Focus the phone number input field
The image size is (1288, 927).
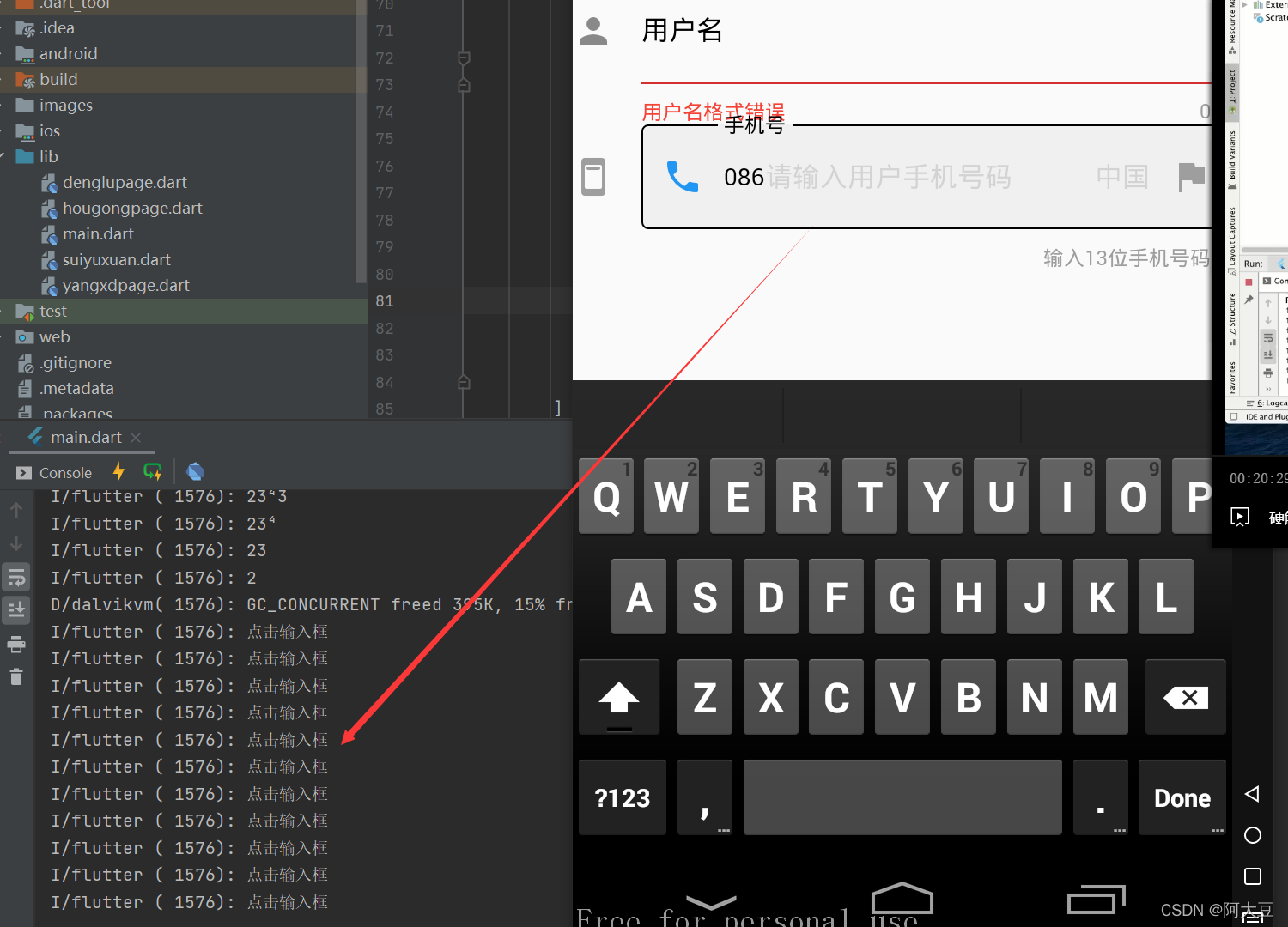[x=926, y=177]
